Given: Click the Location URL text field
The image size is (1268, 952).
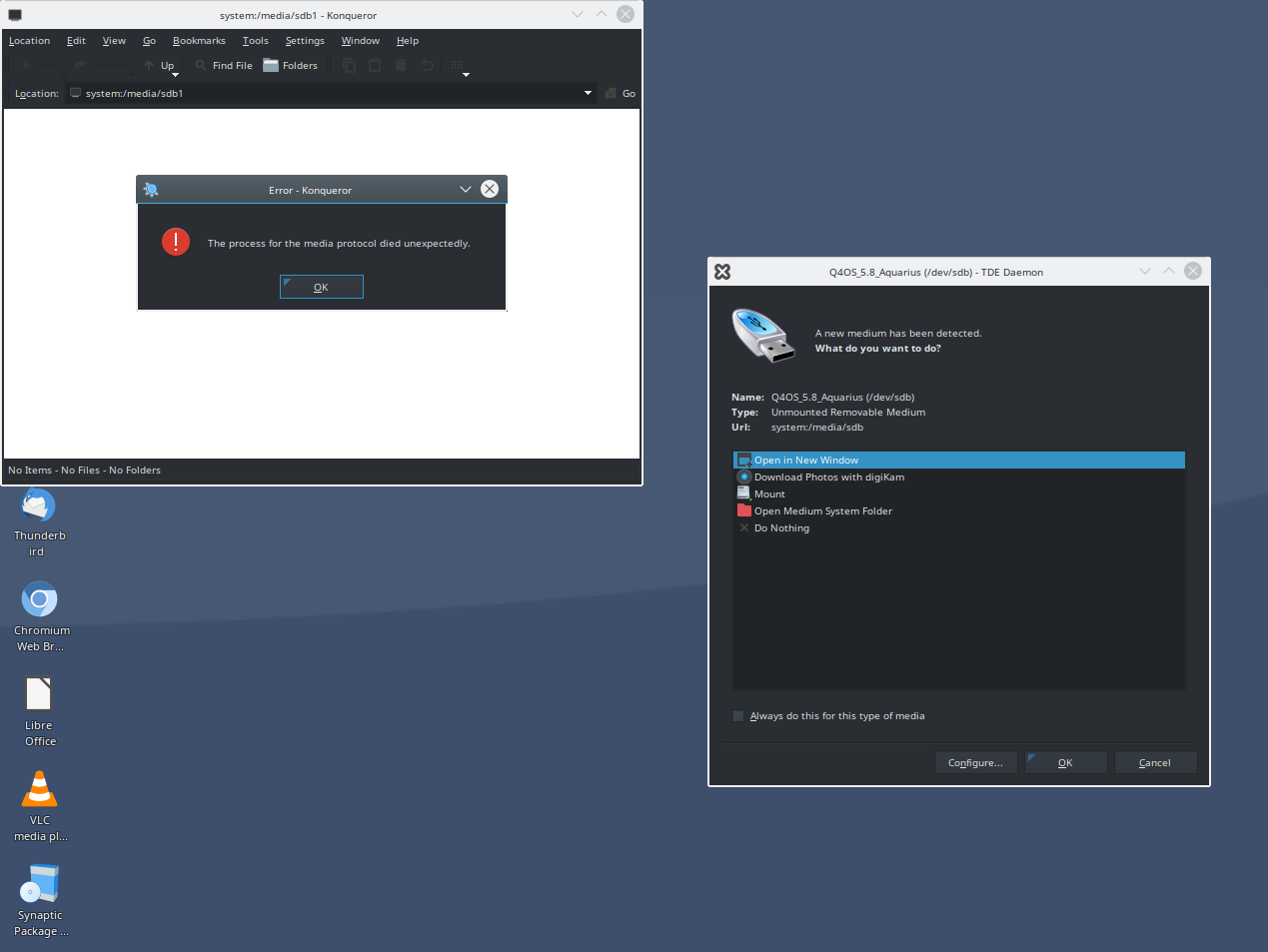Looking at the screenshot, I should (330, 94).
